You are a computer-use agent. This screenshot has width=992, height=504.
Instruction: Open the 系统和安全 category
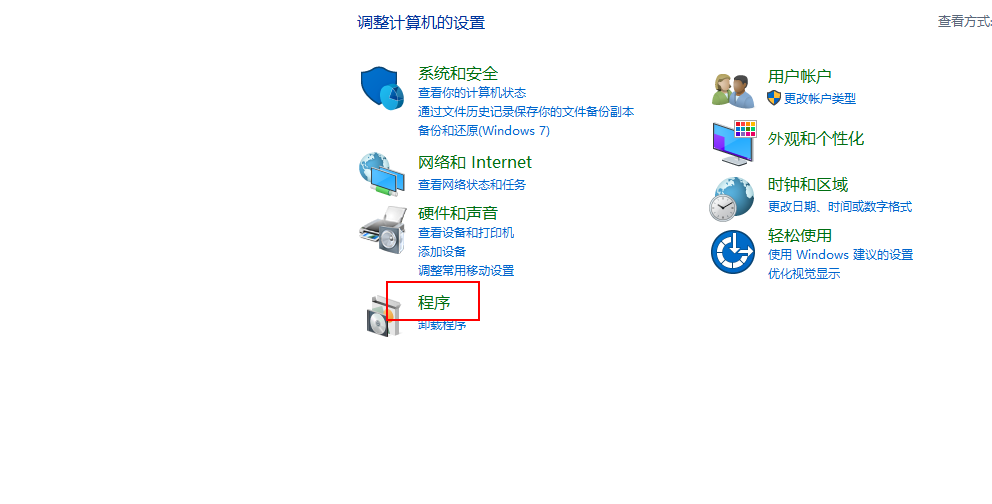[458, 73]
